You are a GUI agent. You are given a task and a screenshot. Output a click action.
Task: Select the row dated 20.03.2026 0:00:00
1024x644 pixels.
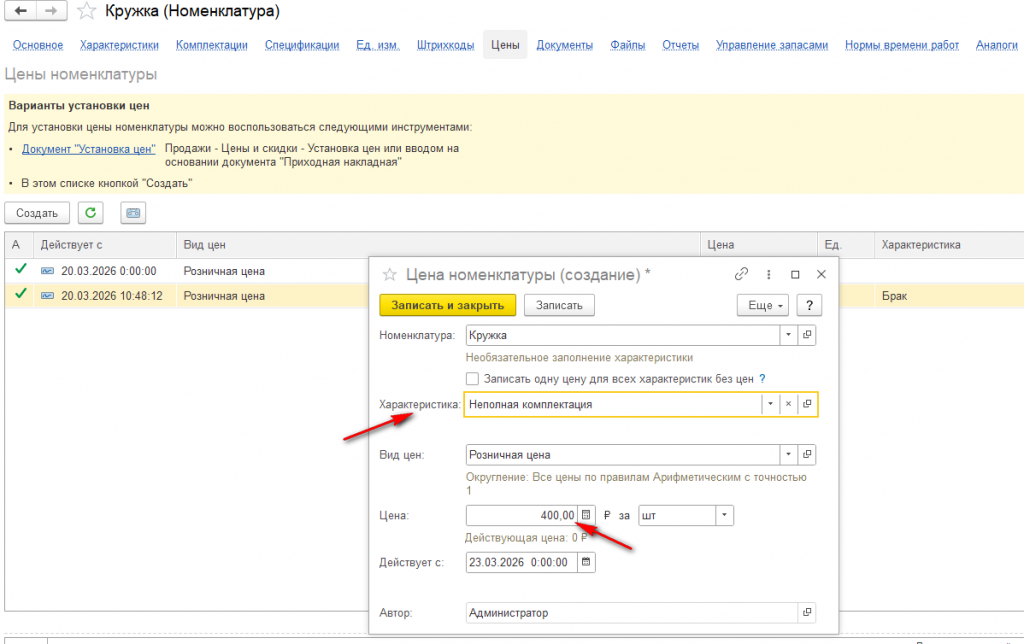click(x=186, y=271)
